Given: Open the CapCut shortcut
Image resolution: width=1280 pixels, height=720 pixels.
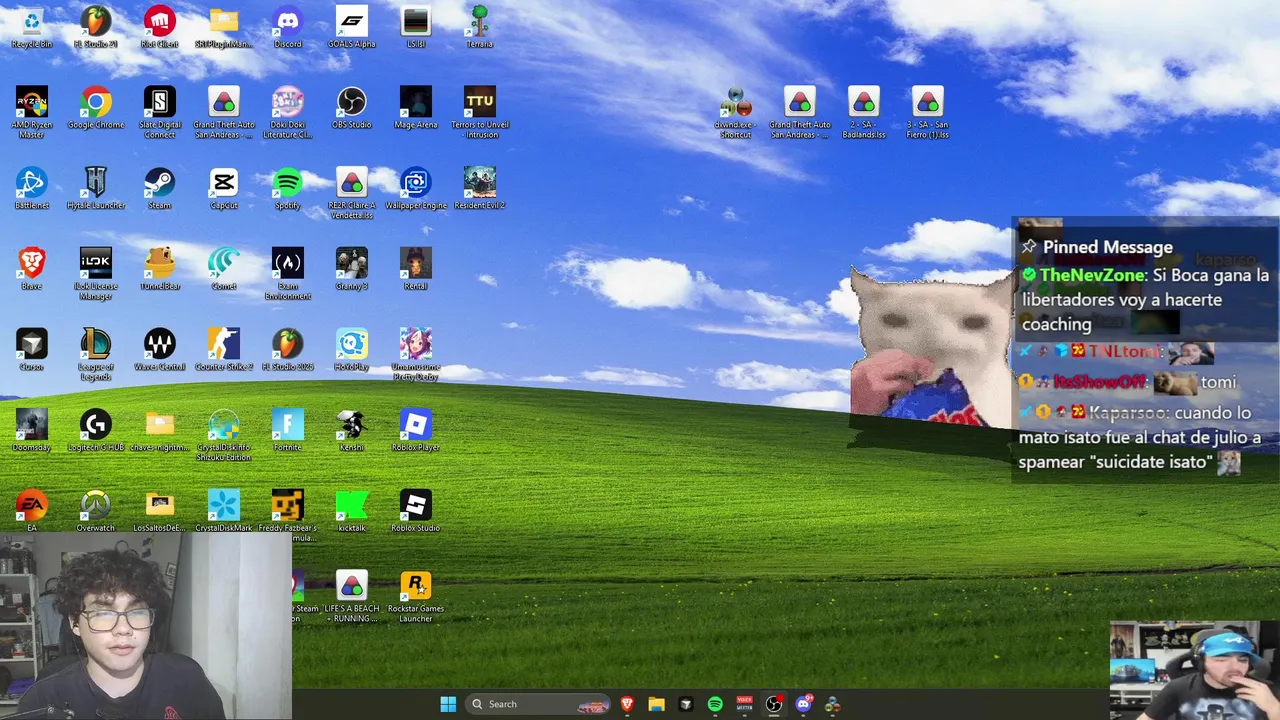Looking at the screenshot, I should 224,189.
